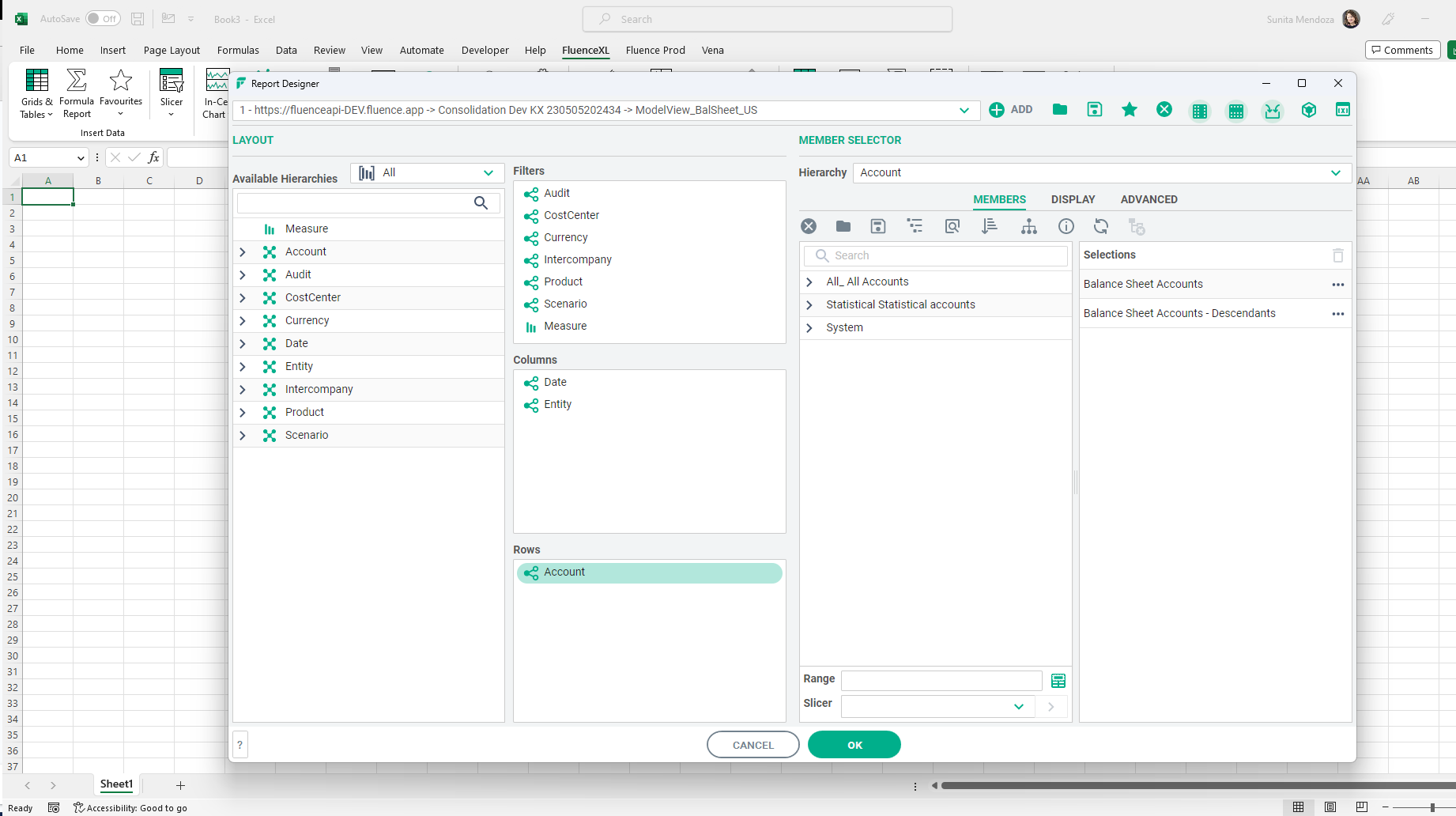Open Slicer ribbon dropdown
The image size is (1456, 816).
tap(172, 93)
